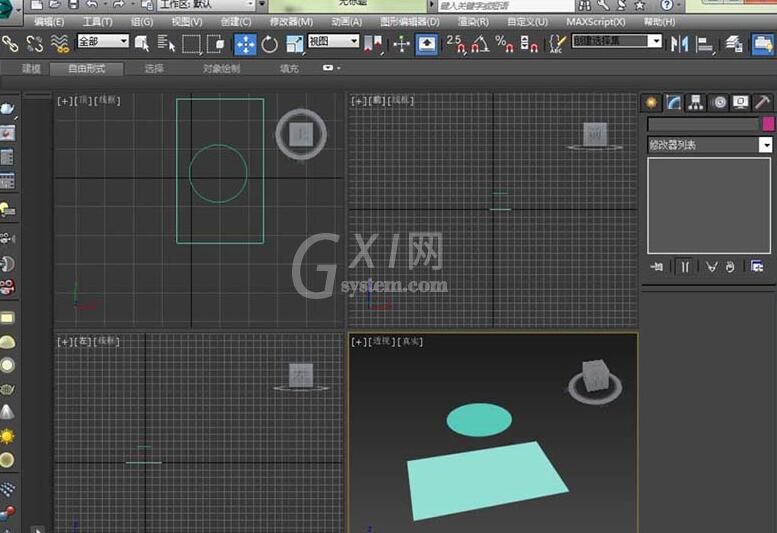Open the Utilities hammer panel tab
The height and width of the screenshot is (533, 777).
pos(763,103)
